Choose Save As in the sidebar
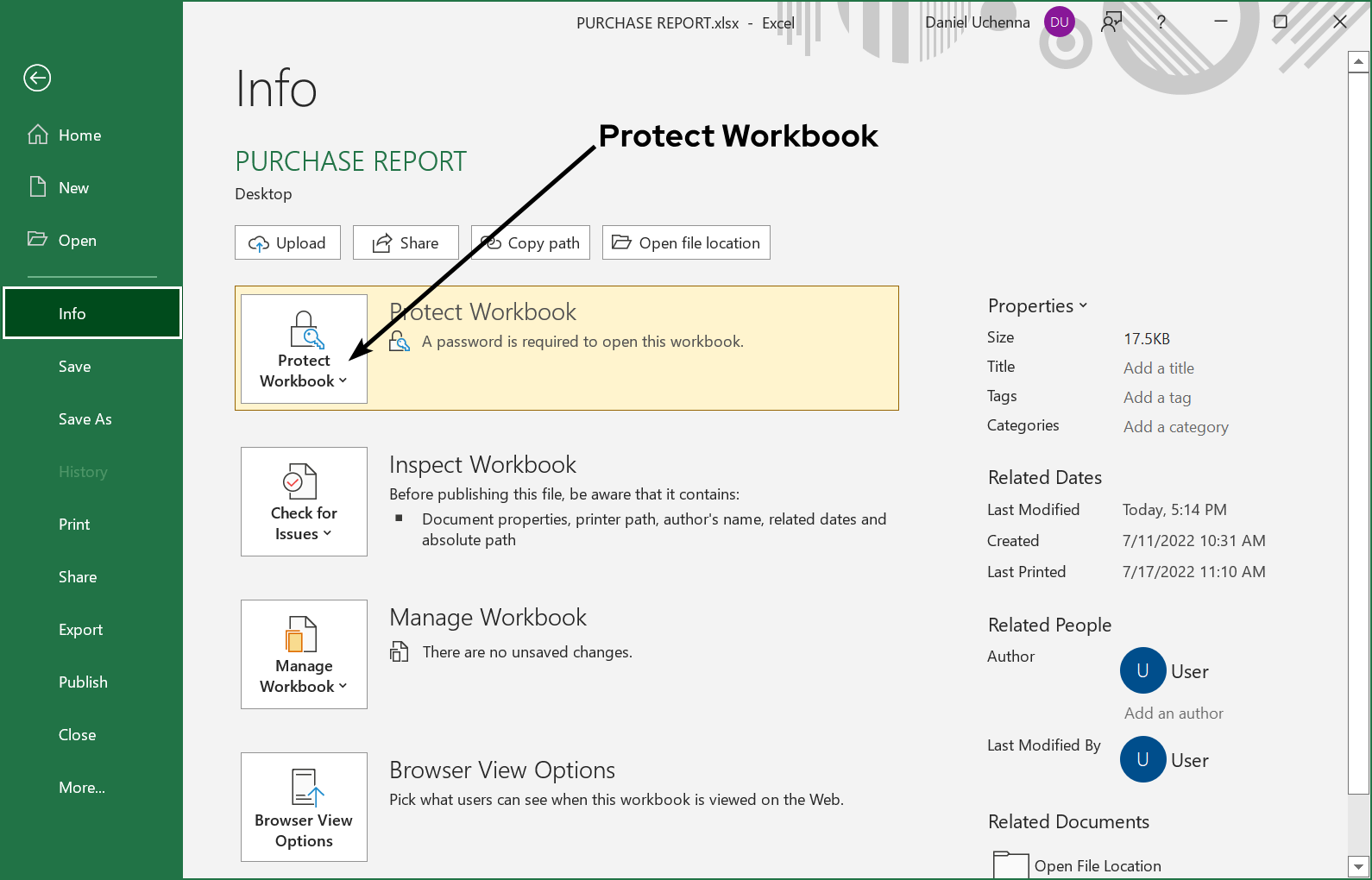The width and height of the screenshot is (1372, 880). 91,419
